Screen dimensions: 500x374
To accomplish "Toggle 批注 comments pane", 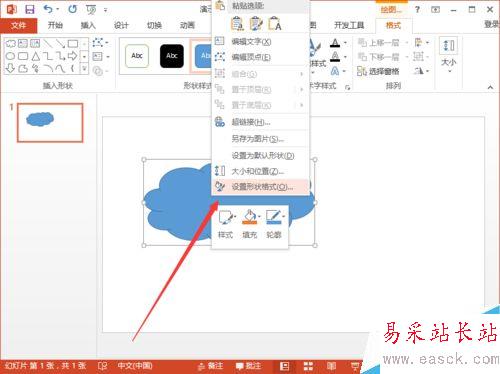I will [x=248, y=366].
